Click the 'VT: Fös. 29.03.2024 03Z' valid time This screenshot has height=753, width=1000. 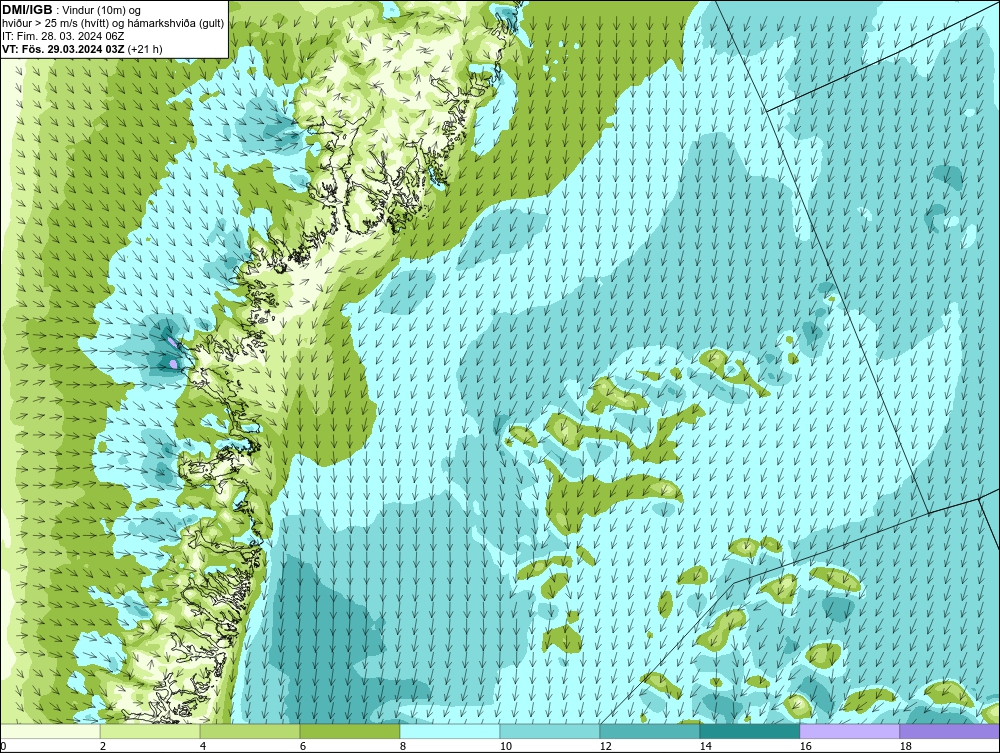click(x=64, y=49)
